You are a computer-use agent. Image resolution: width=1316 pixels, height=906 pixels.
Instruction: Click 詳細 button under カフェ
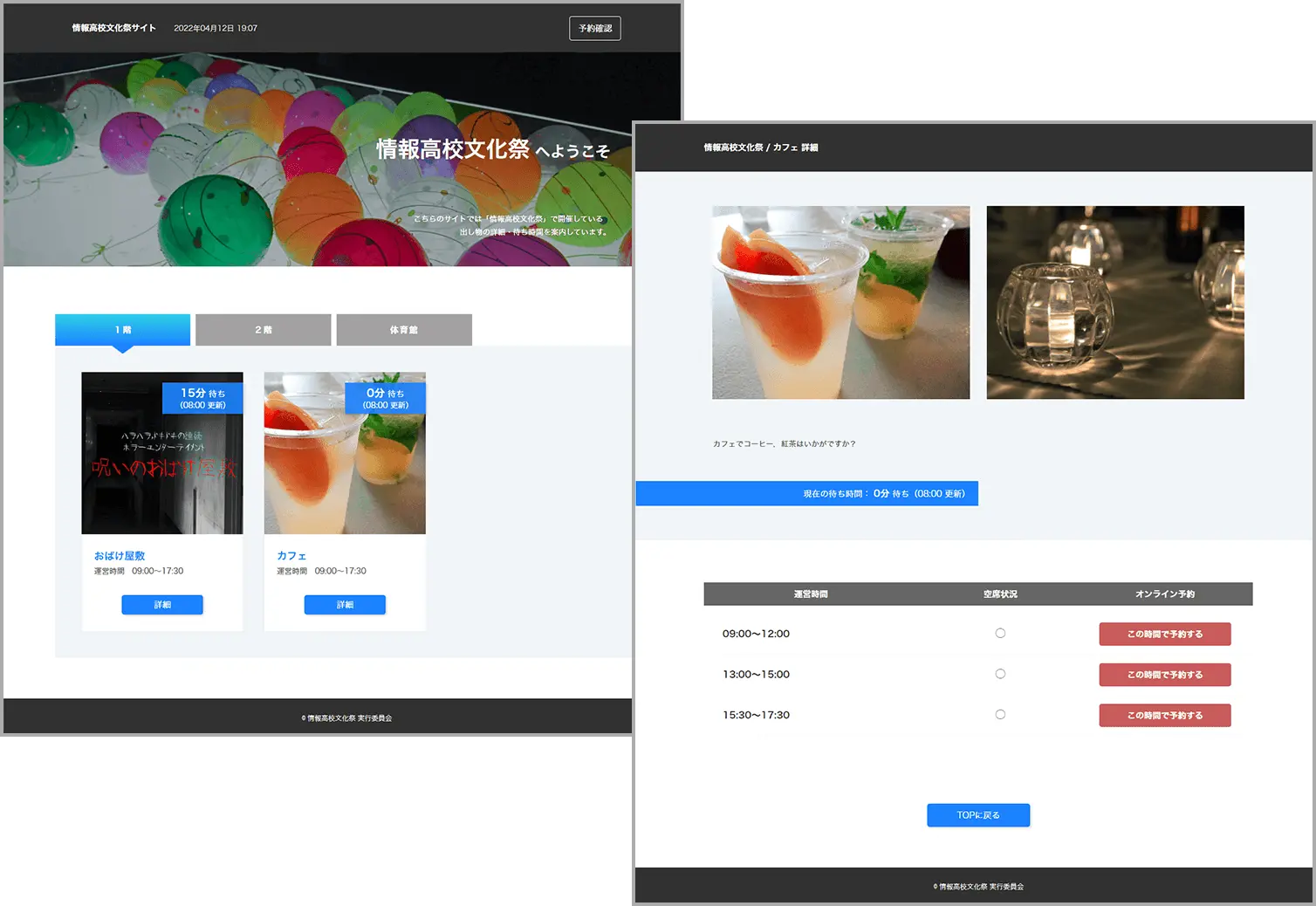tap(345, 605)
